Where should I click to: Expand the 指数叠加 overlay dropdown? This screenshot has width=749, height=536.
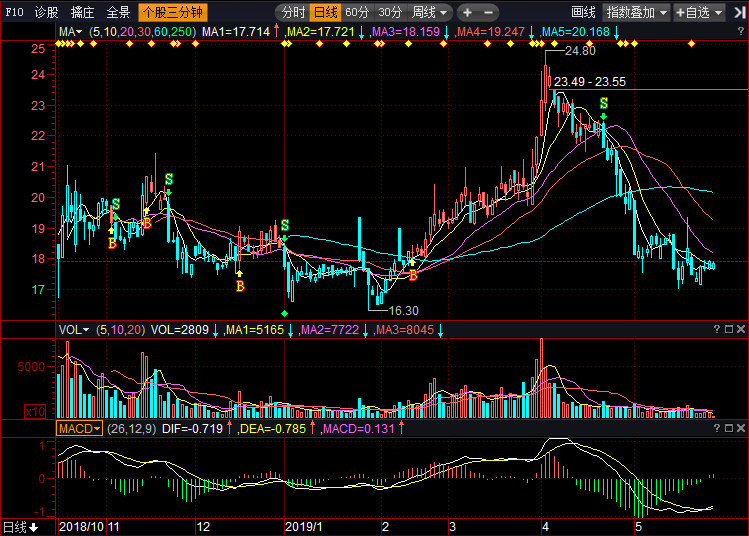click(636, 13)
